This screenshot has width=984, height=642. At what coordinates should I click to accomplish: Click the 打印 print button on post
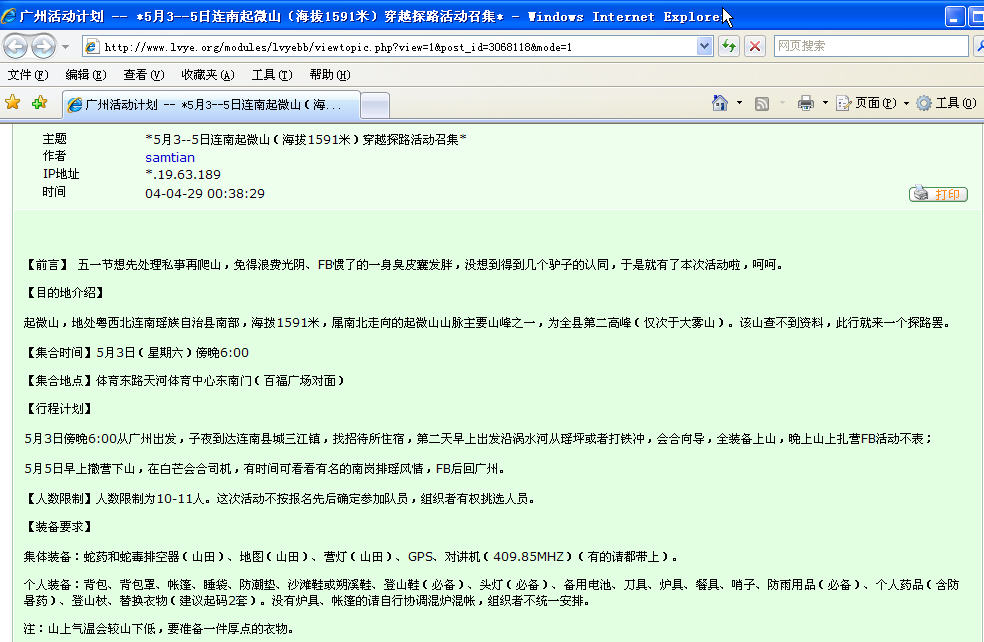click(x=938, y=194)
